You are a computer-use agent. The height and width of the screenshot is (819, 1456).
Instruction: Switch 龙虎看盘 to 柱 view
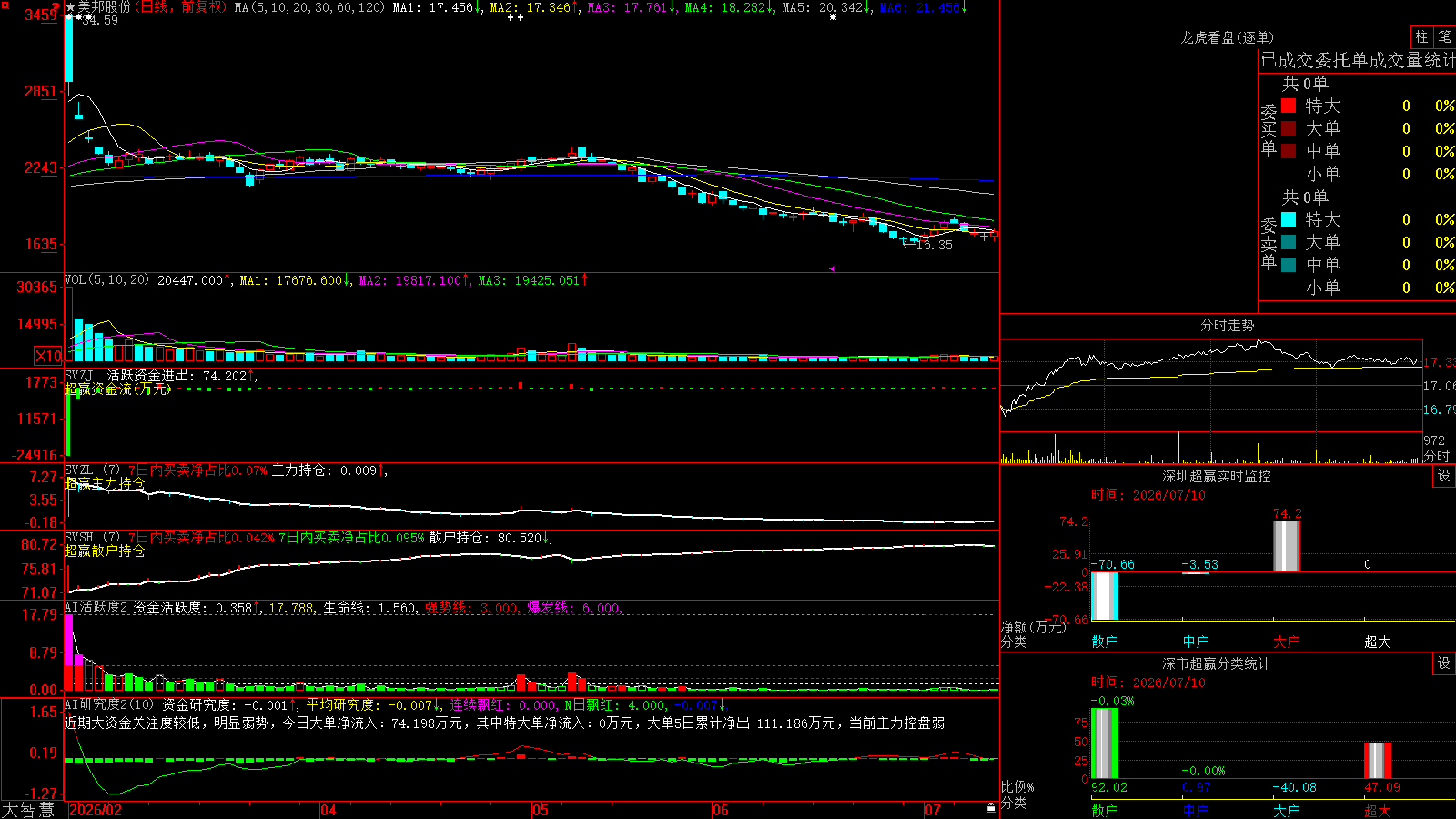(x=1421, y=36)
